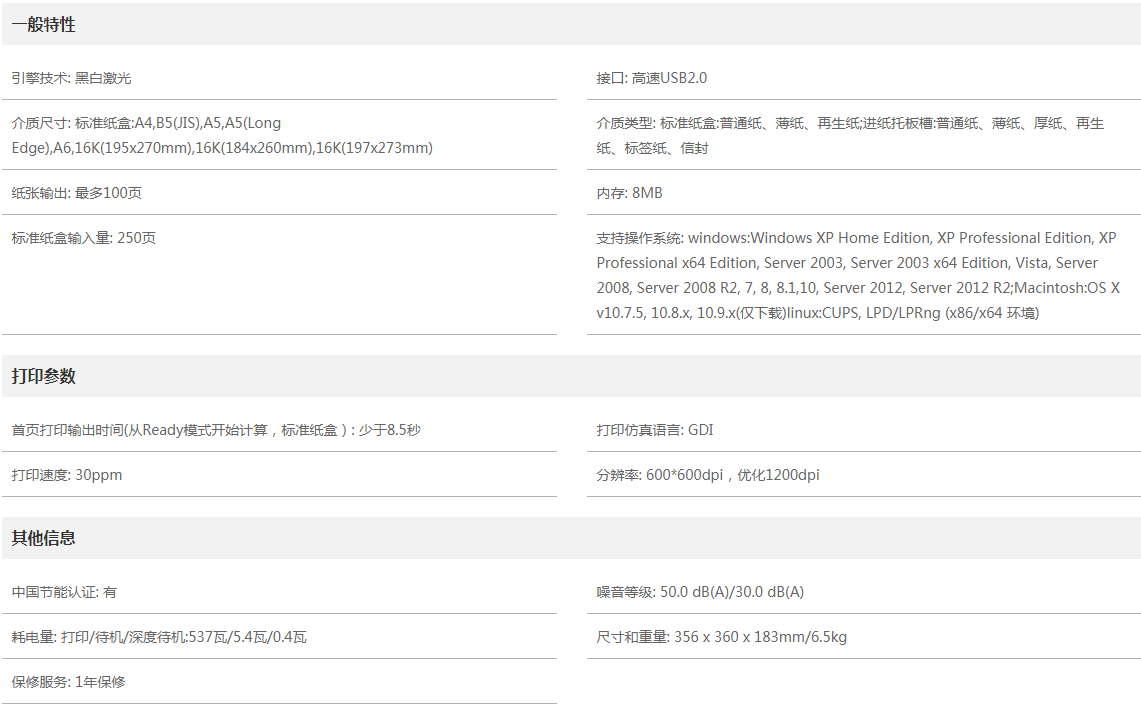Click the 尺寸和重量 dimensions entry
Image resolution: width=1141 pixels, height=709 pixels.
pos(721,637)
